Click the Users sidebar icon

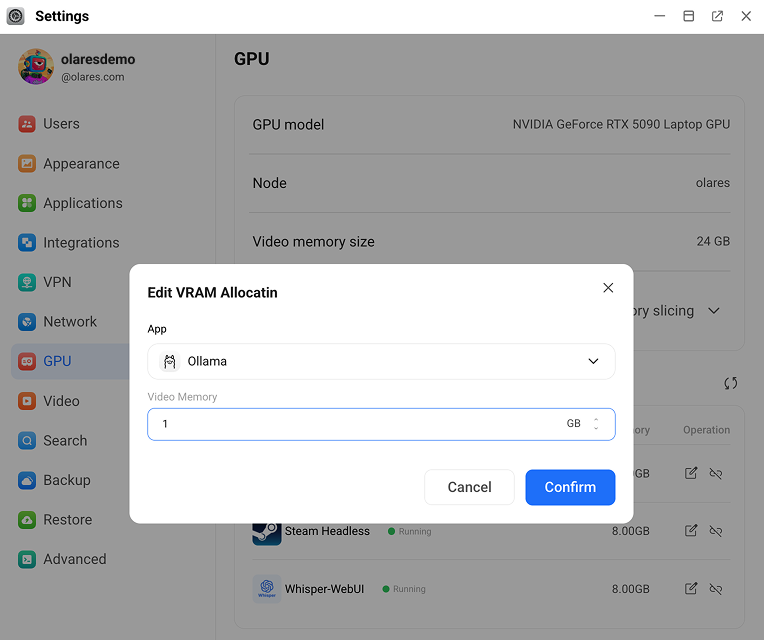pos(27,124)
